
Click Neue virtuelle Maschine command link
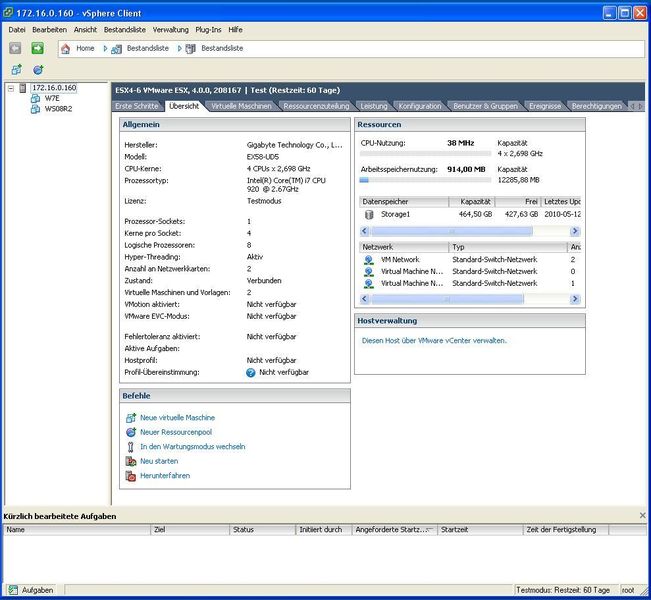click(x=177, y=418)
